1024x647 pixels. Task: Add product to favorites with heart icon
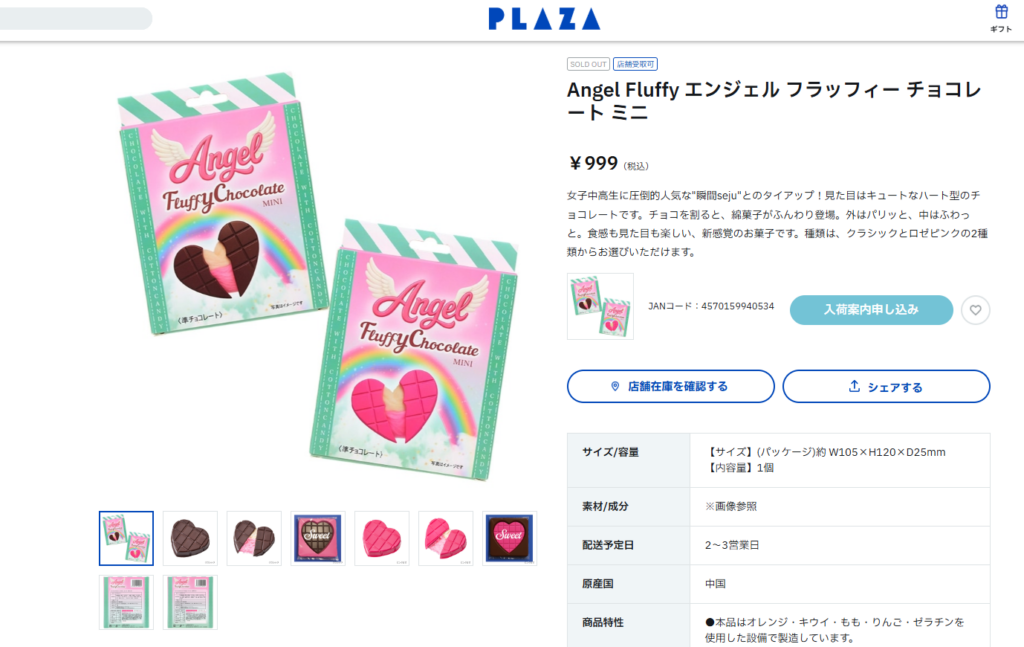(975, 310)
